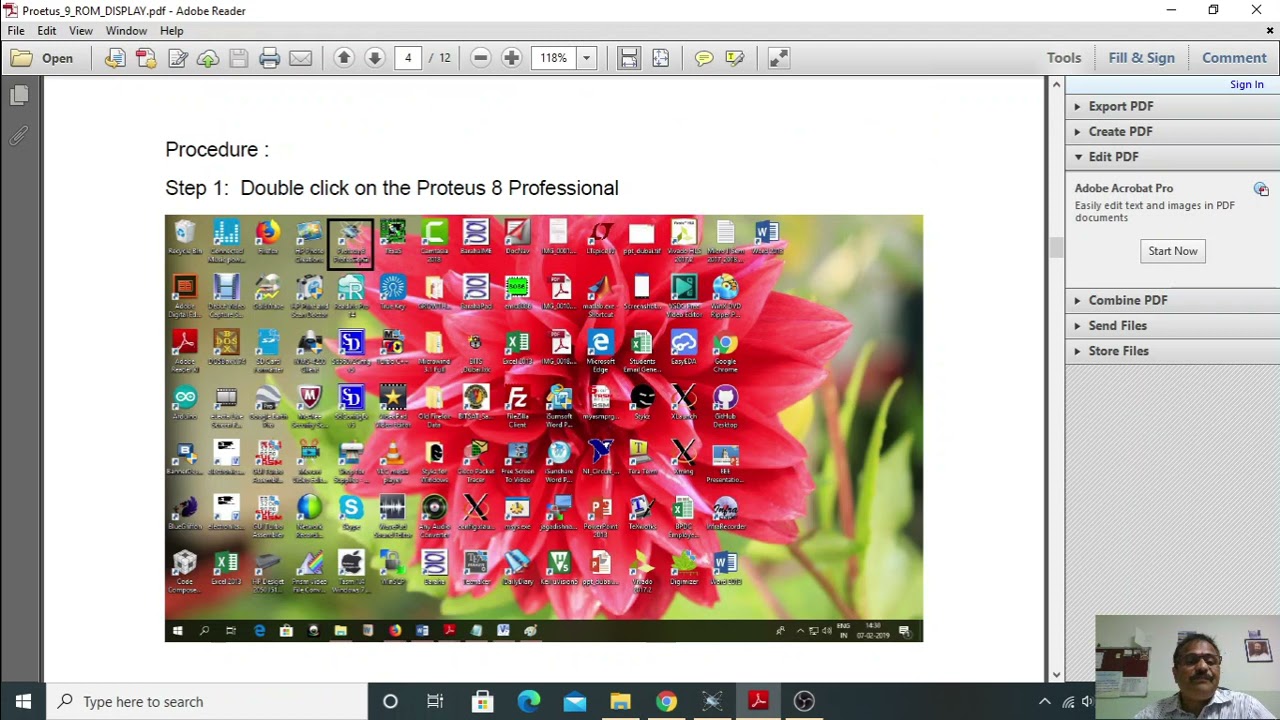This screenshot has width=1280, height=720.
Task: Click the Send email envelope icon
Action: tap(300, 58)
